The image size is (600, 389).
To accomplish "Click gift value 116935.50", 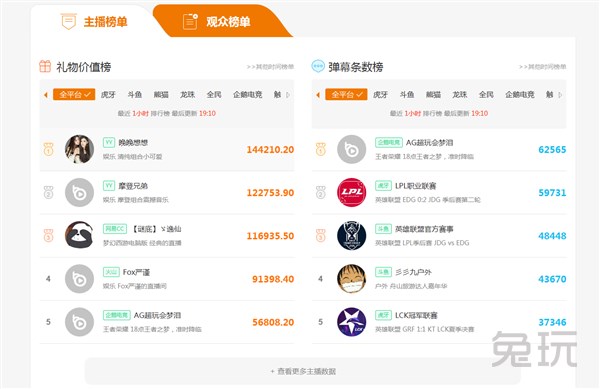I will [270, 236].
